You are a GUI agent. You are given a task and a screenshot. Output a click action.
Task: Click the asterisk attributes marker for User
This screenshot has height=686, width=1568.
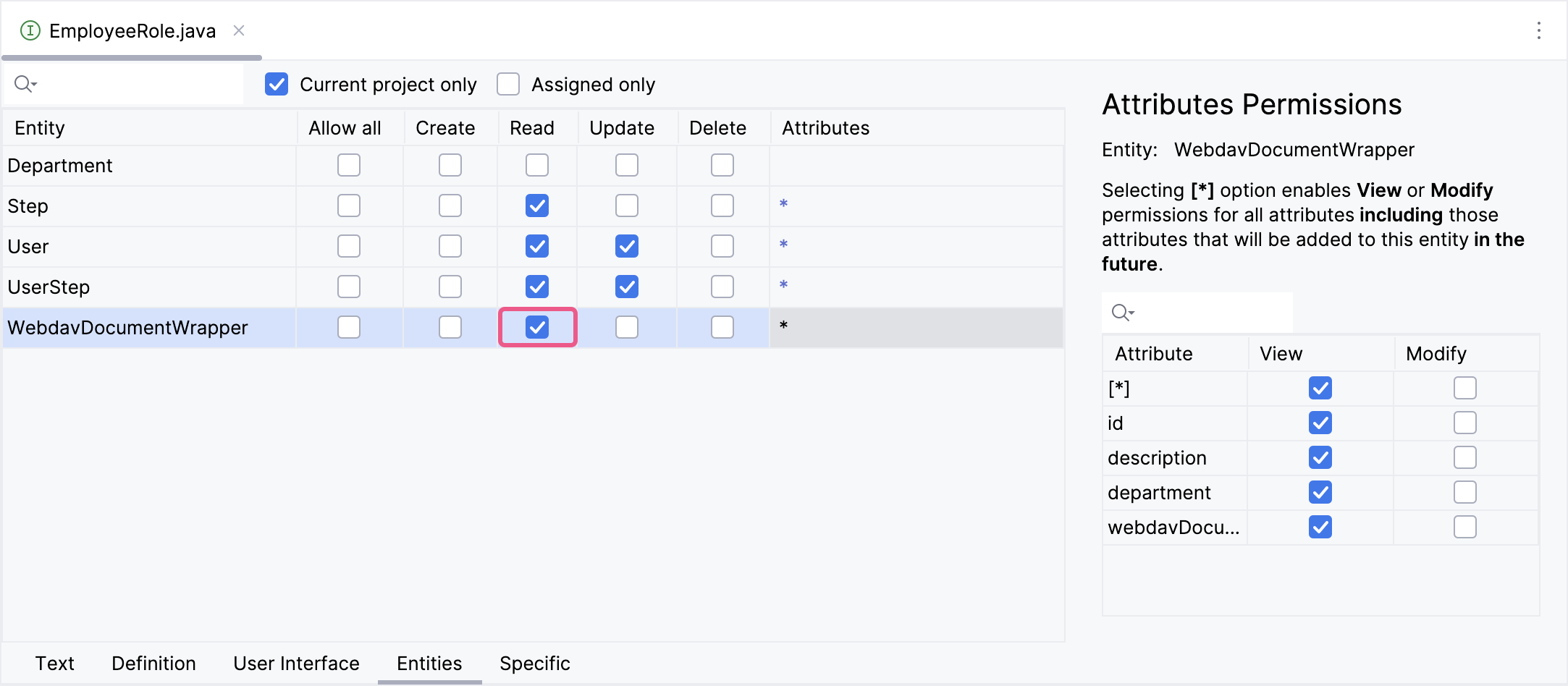pos(783,245)
